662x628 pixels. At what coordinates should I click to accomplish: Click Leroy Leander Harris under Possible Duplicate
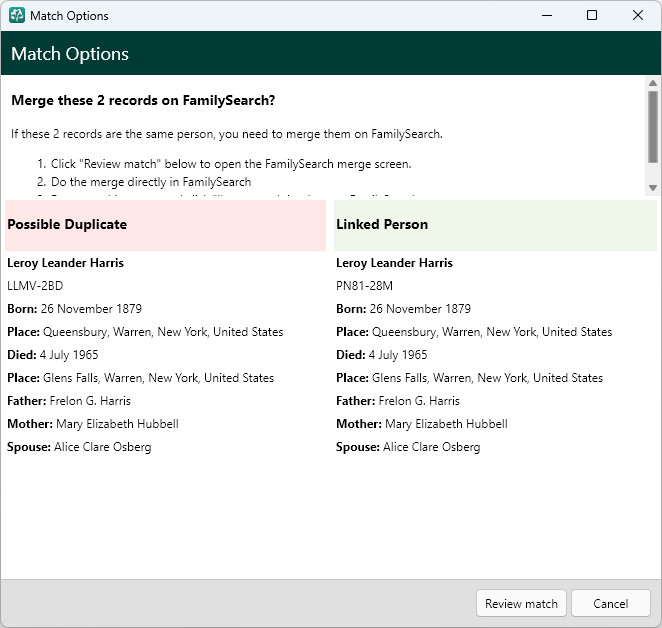[65, 263]
